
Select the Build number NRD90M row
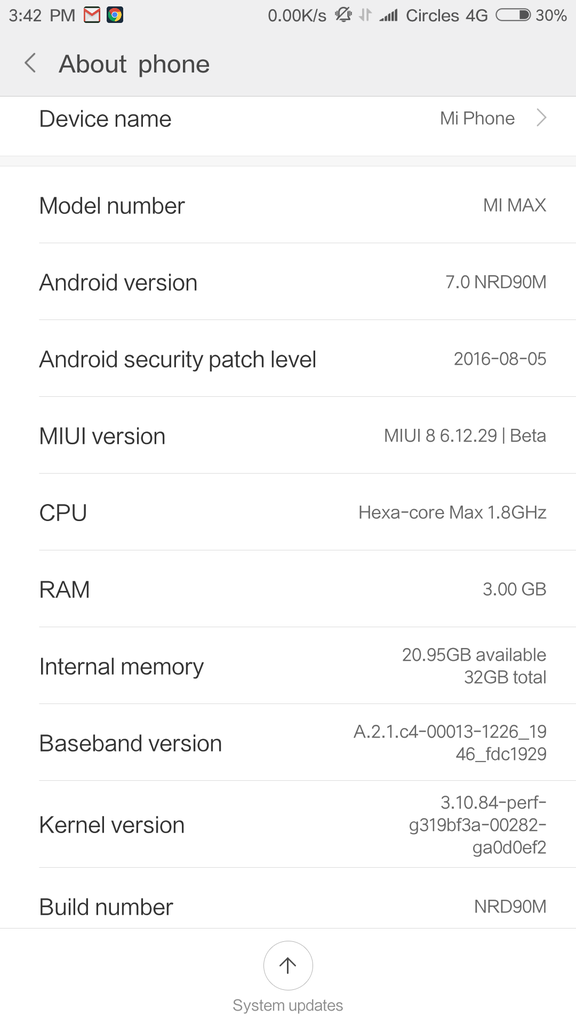coord(288,906)
